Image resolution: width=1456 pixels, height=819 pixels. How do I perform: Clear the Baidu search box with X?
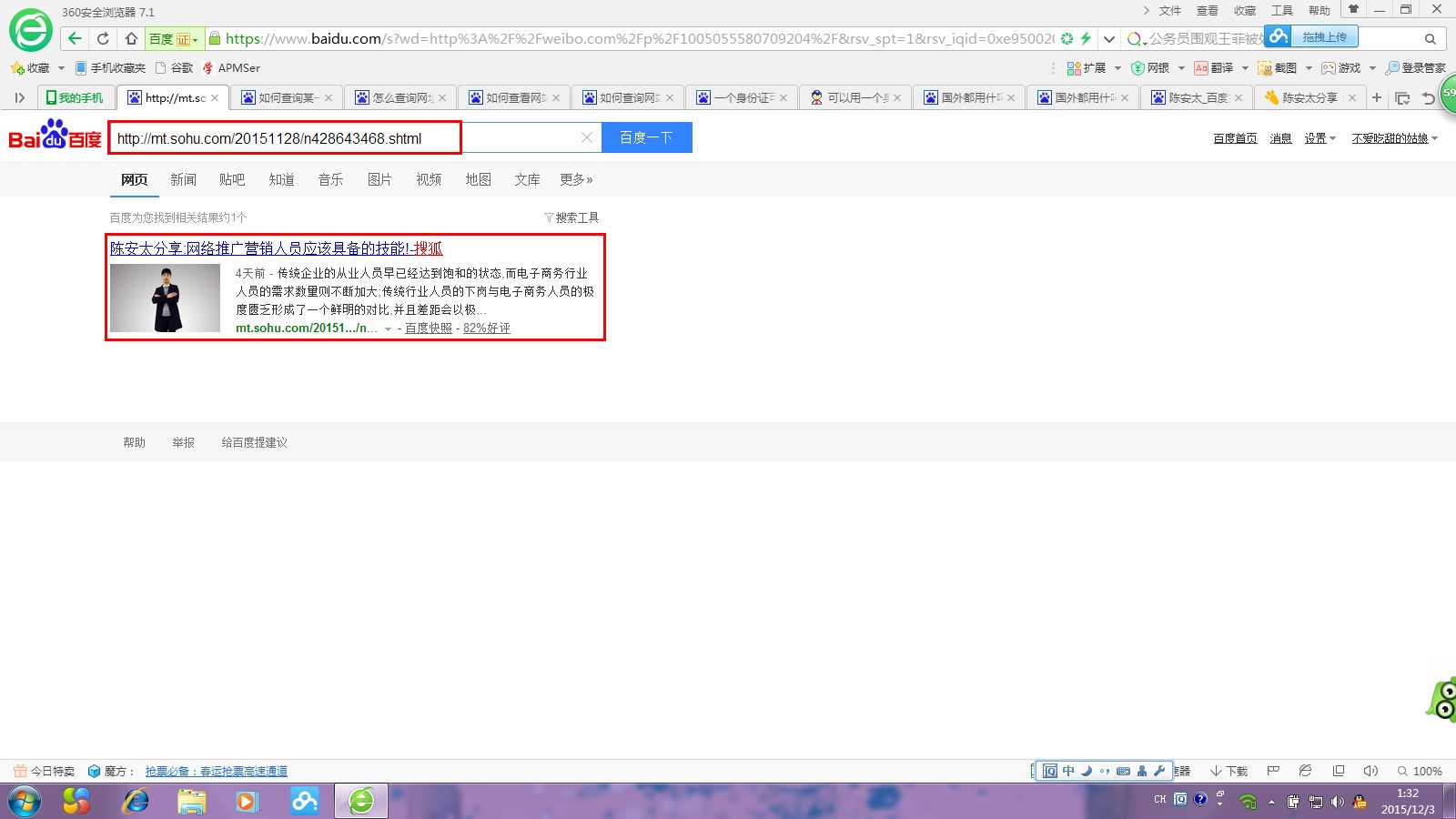pos(587,137)
